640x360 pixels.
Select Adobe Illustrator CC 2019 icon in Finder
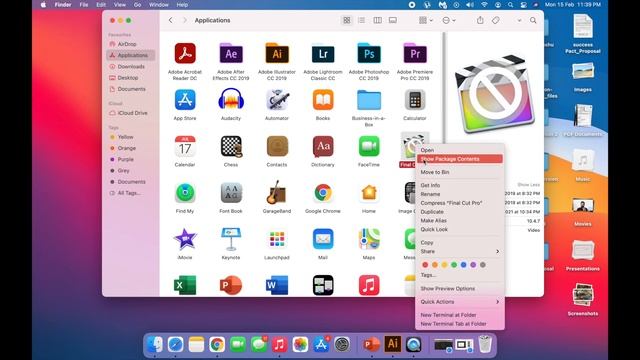click(277, 53)
